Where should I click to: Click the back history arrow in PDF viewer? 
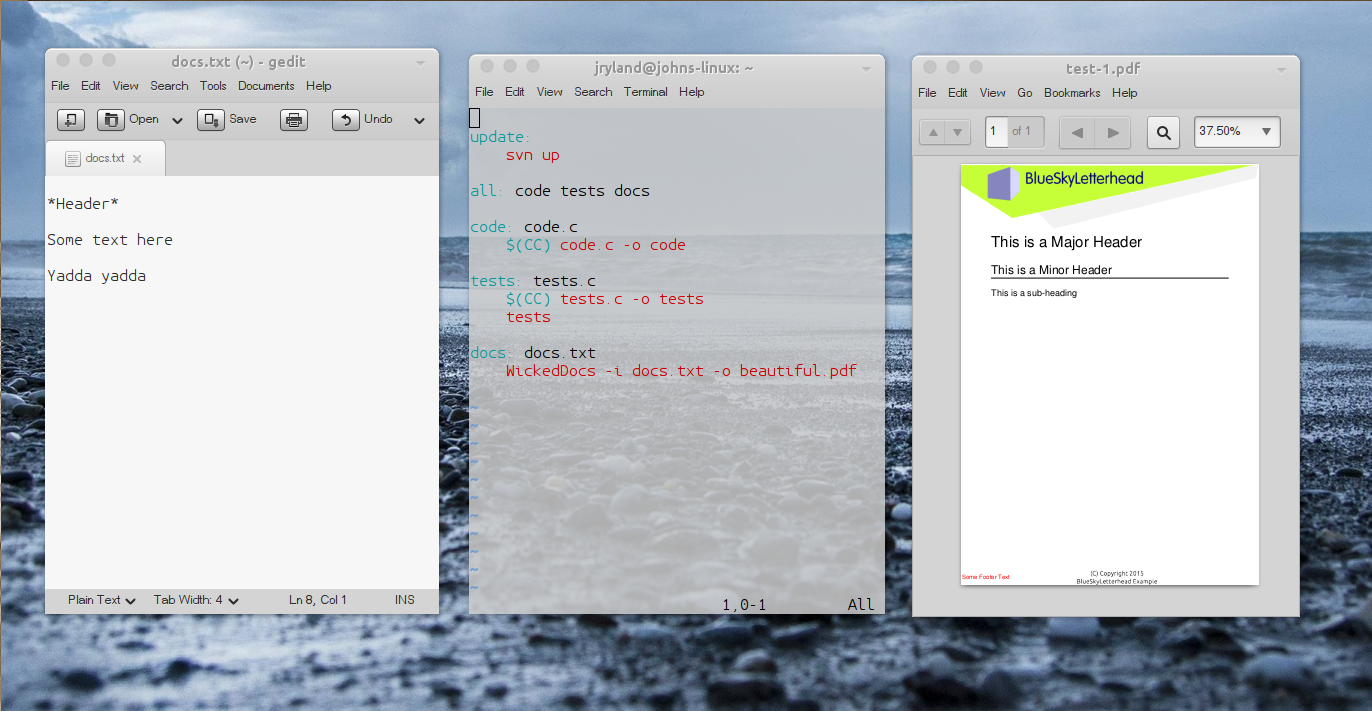point(1077,132)
